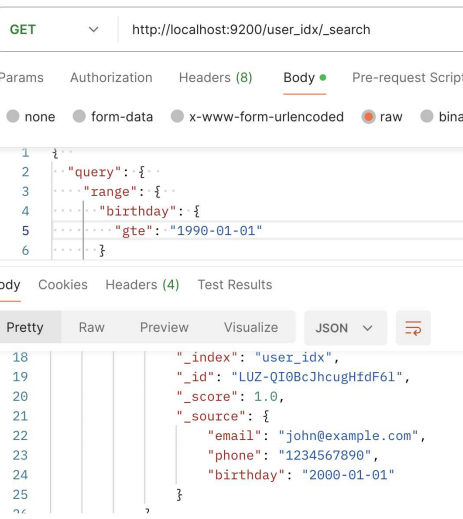Choose x-www-form-urlencoded body type
463x519 pixels.
[x=177, y=117]
